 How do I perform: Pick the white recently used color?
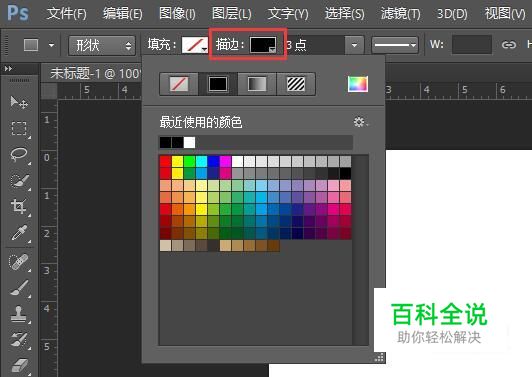pos(189,143)
